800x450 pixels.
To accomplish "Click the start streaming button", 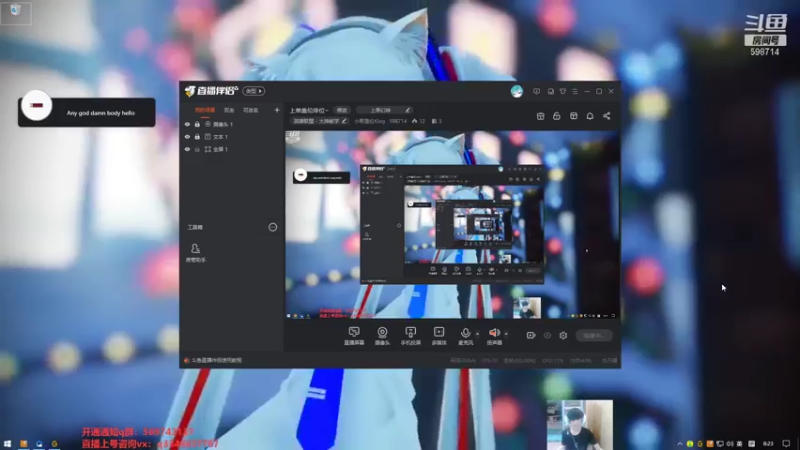I will click(x=594, y=335).
